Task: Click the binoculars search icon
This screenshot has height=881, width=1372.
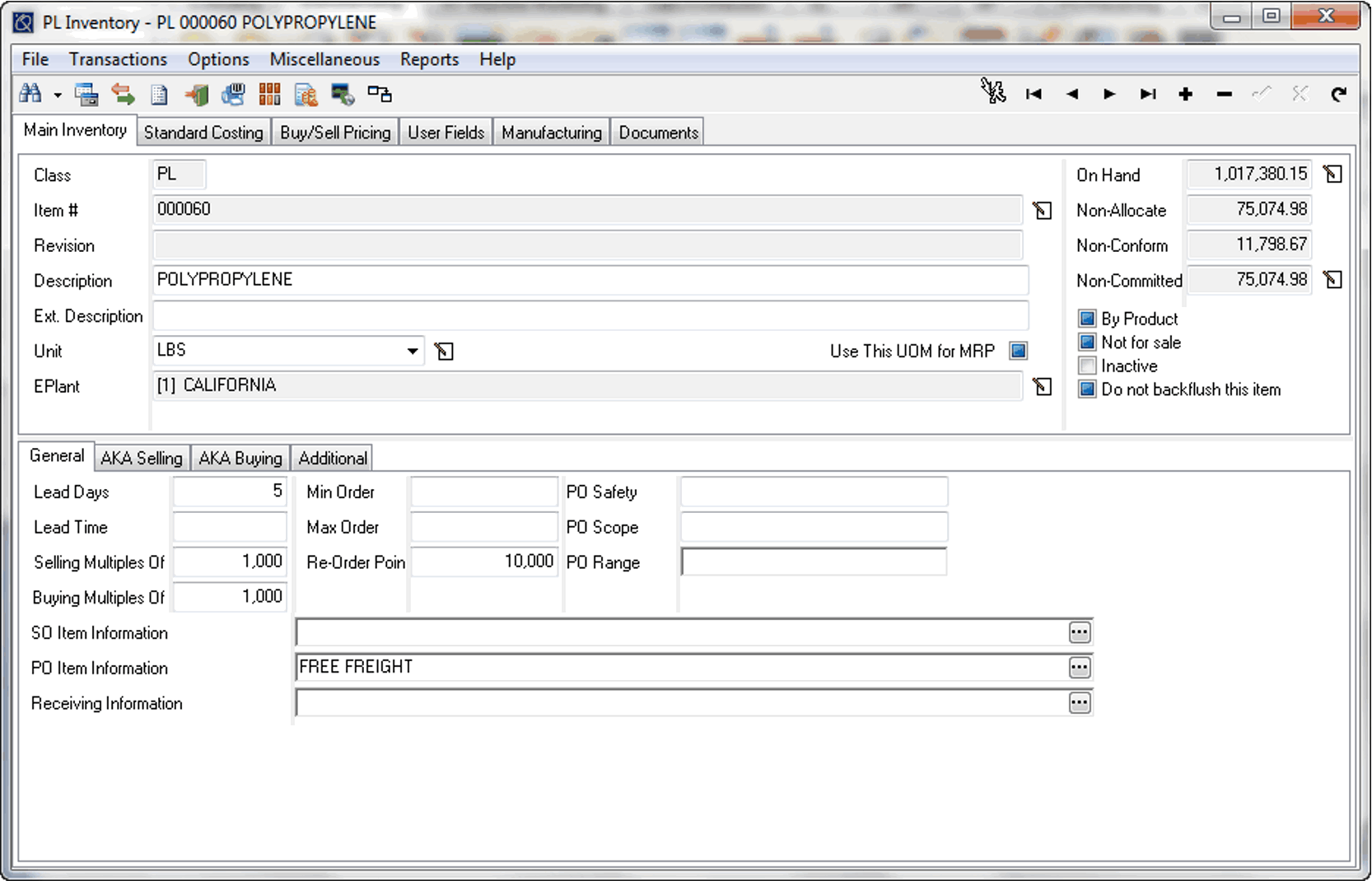Action: (x=30, y=94)
